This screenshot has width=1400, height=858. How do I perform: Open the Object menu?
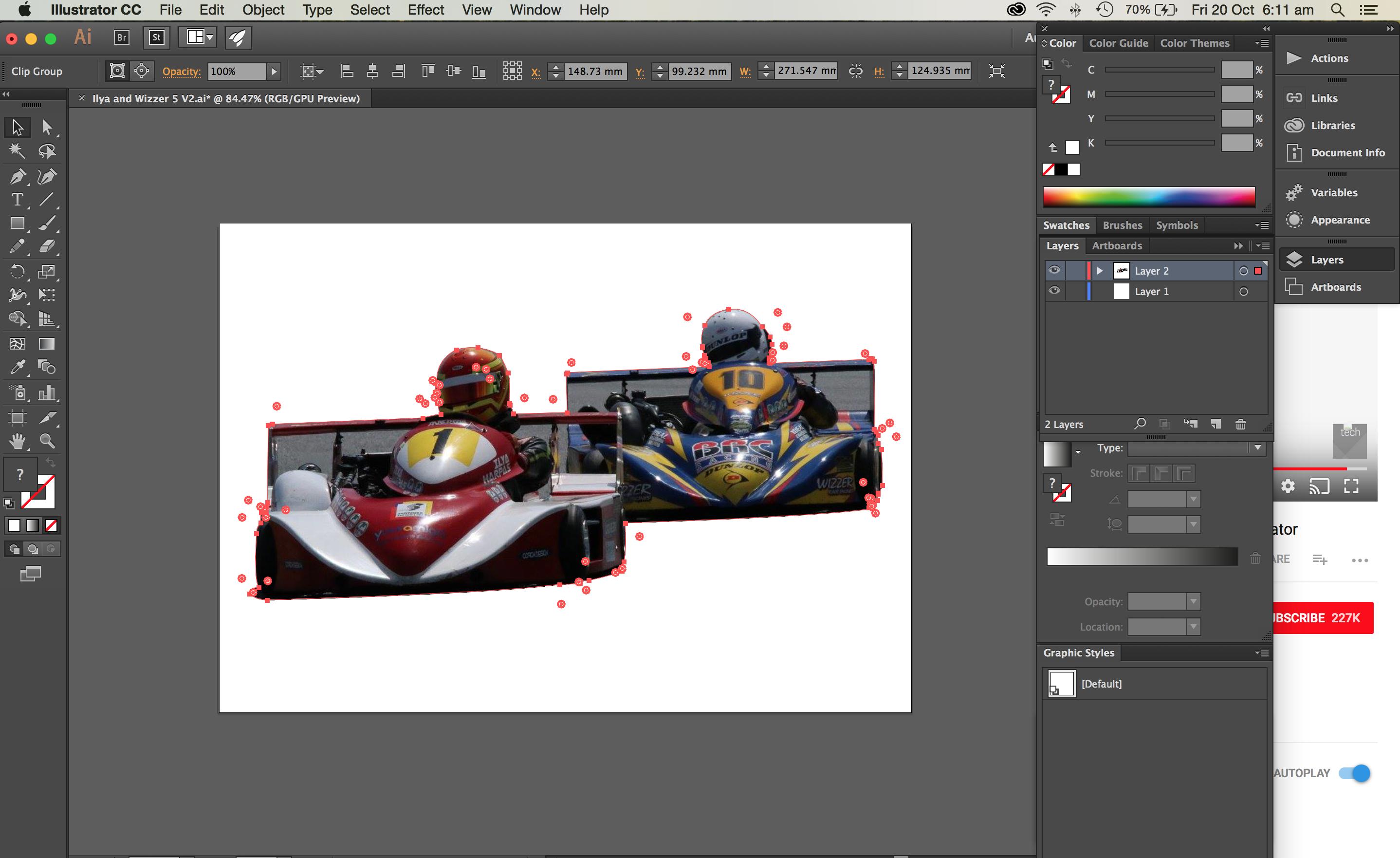[x=263, y=10]
